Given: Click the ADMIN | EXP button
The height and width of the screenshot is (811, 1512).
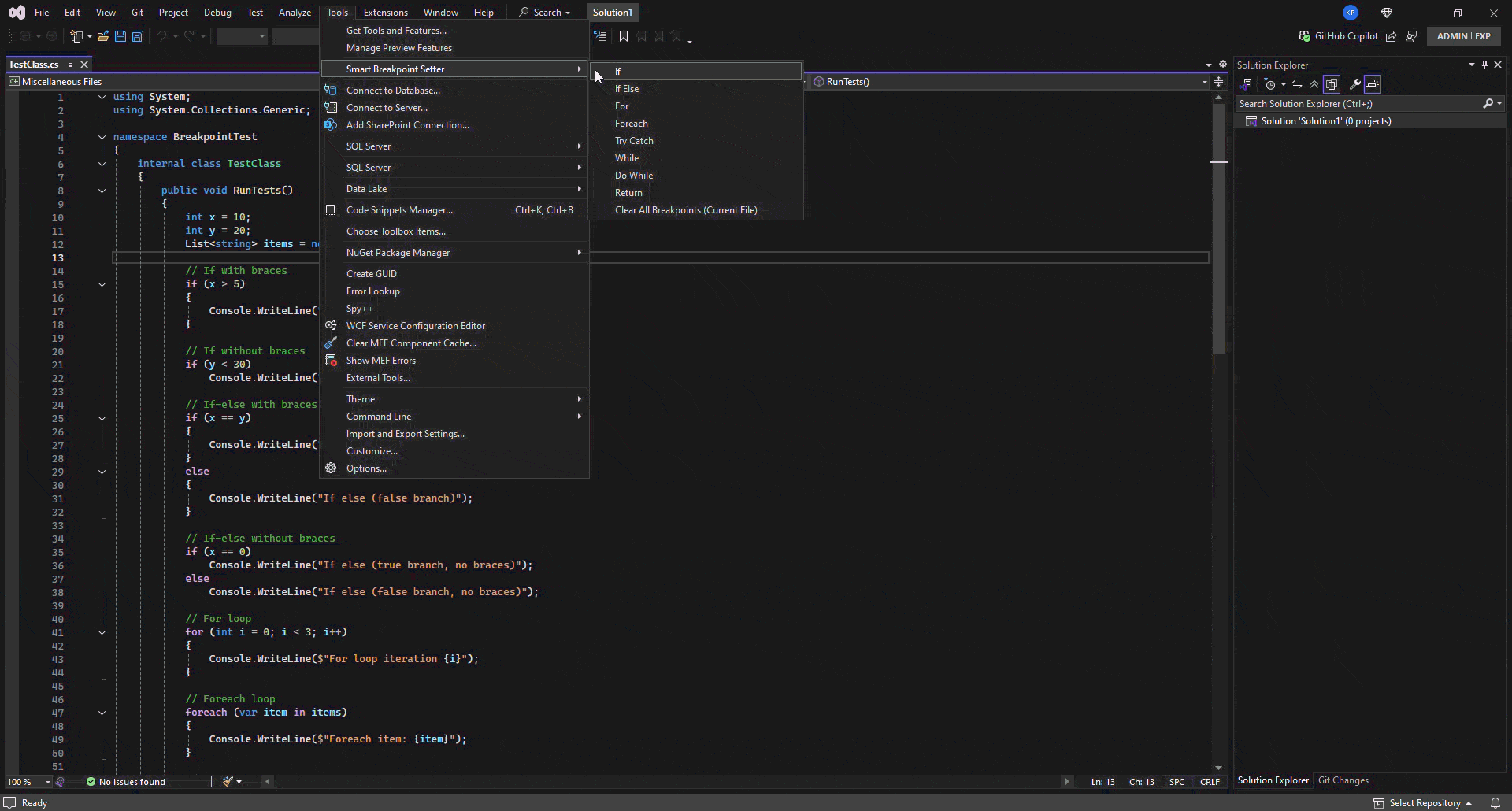Looking at the screenshot, I should click(x=1463, y=36).
